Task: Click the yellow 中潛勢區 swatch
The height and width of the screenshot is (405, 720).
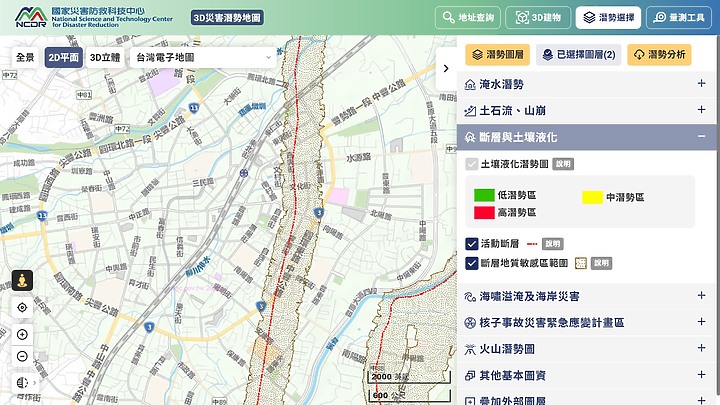Action: coord(592,197)
